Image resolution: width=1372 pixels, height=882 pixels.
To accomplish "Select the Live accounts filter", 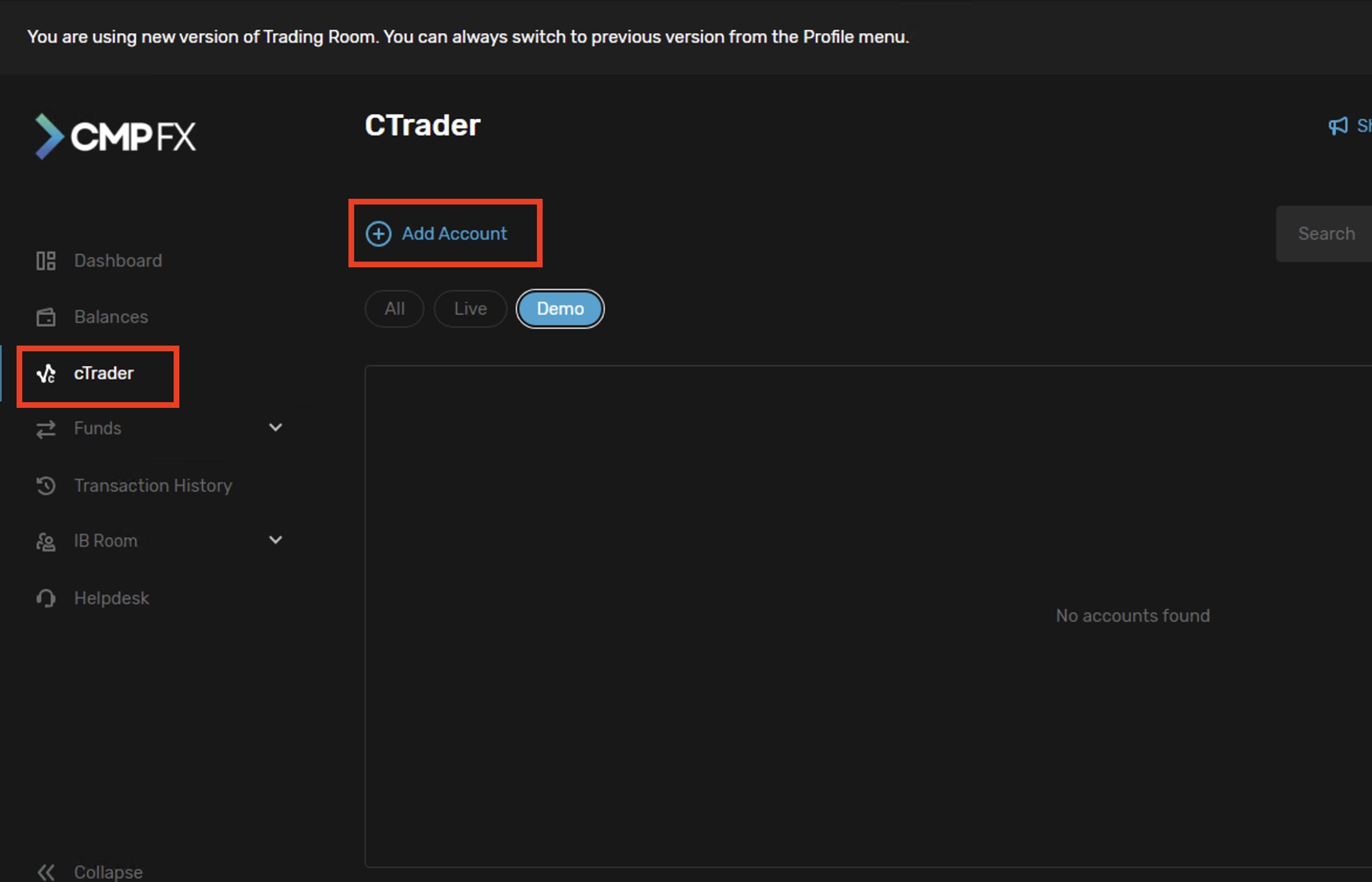I will [x=471, y=308].
